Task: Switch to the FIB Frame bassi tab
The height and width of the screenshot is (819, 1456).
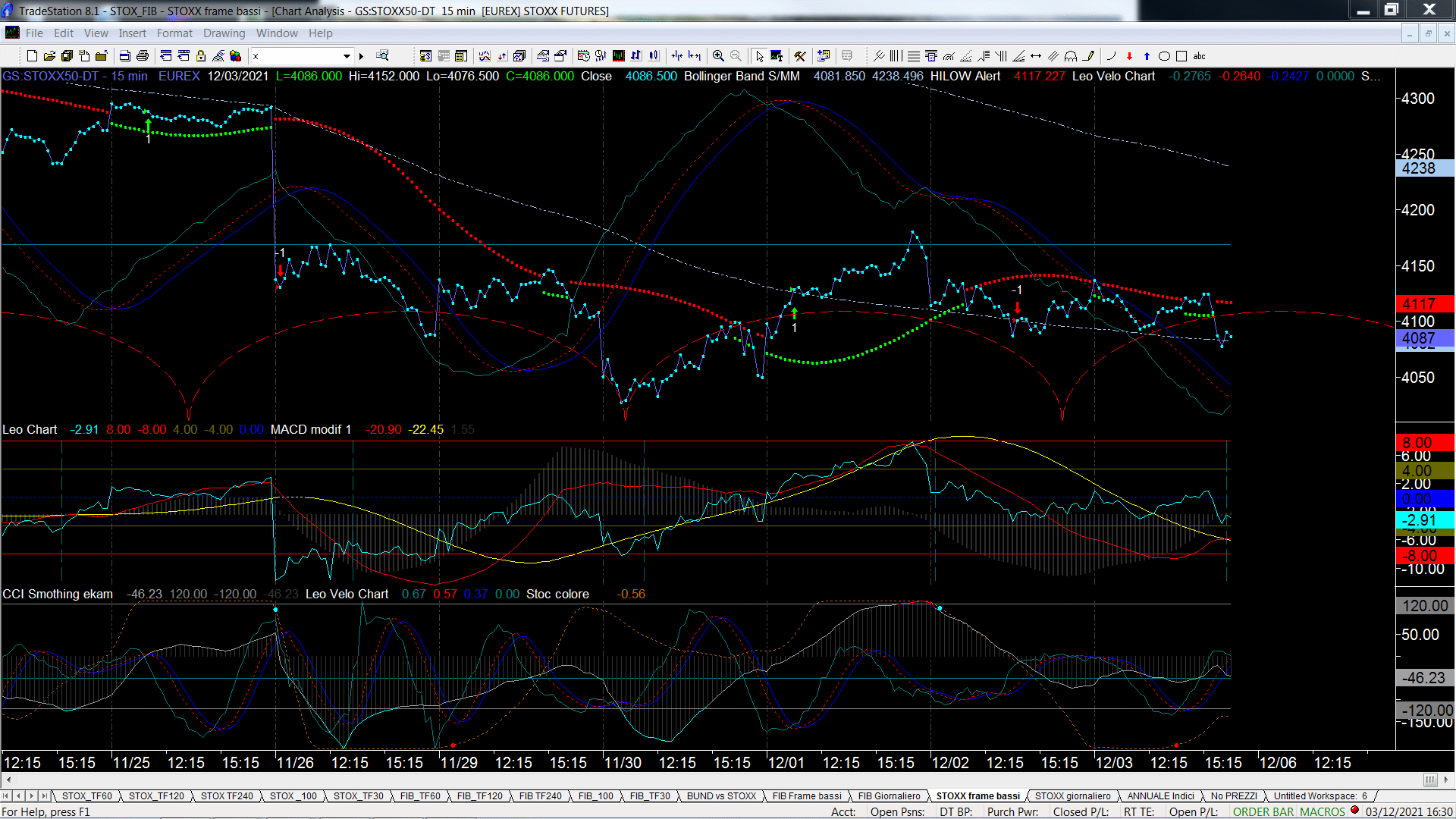Action: click(807, 796)
